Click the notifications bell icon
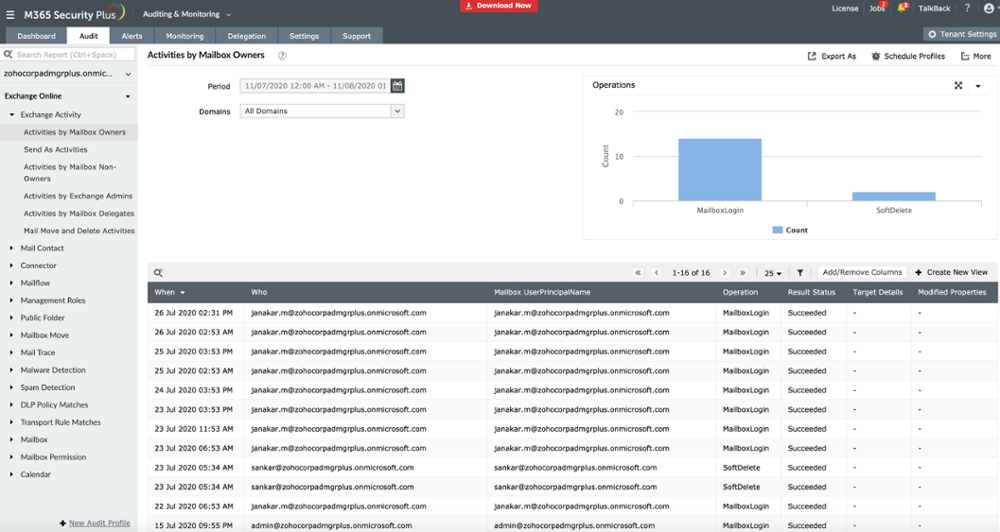The image size is (1000, 532). click(x=901, y=8)
